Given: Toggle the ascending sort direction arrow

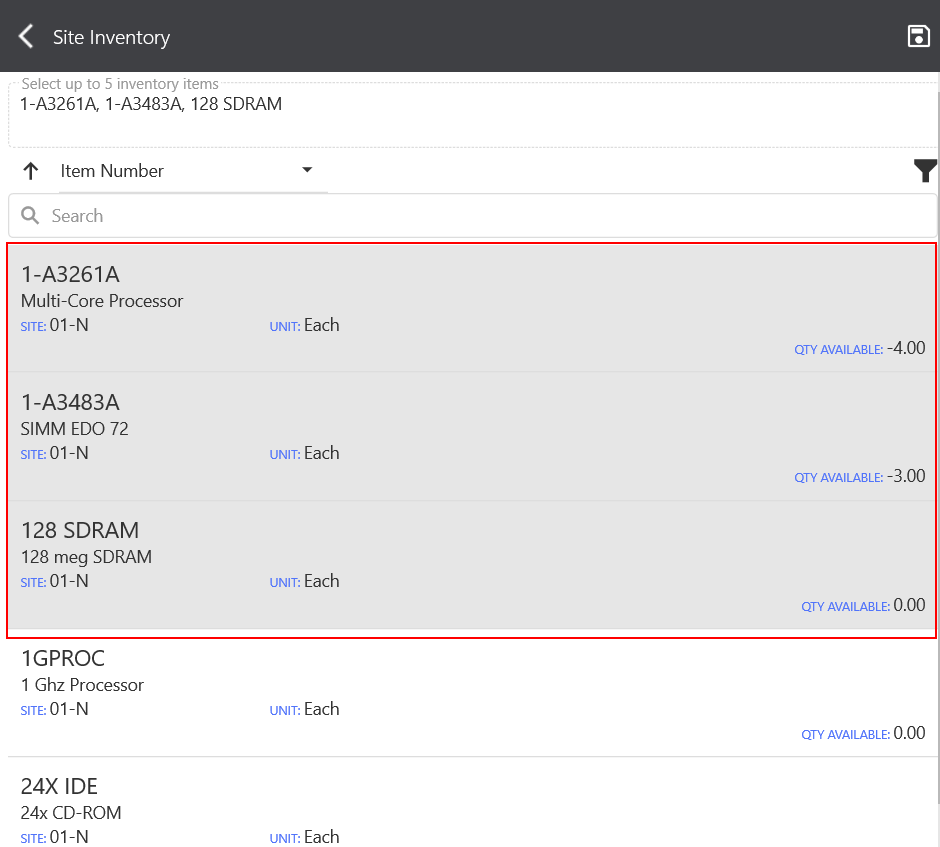Looking at the screenshot, I should click(31, 171).
